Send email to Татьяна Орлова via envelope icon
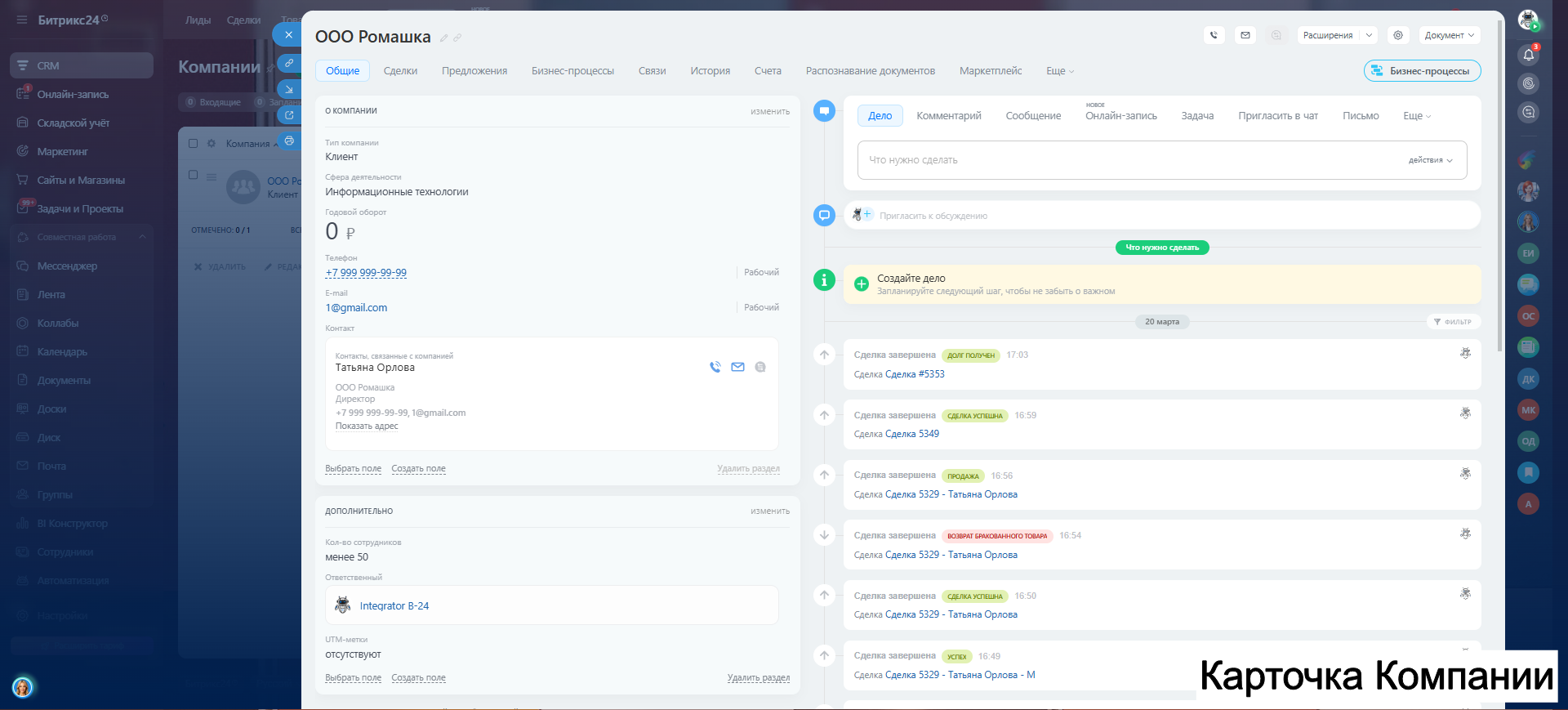This screenshot has width=1568, height=710. click(x=737, y=367)
